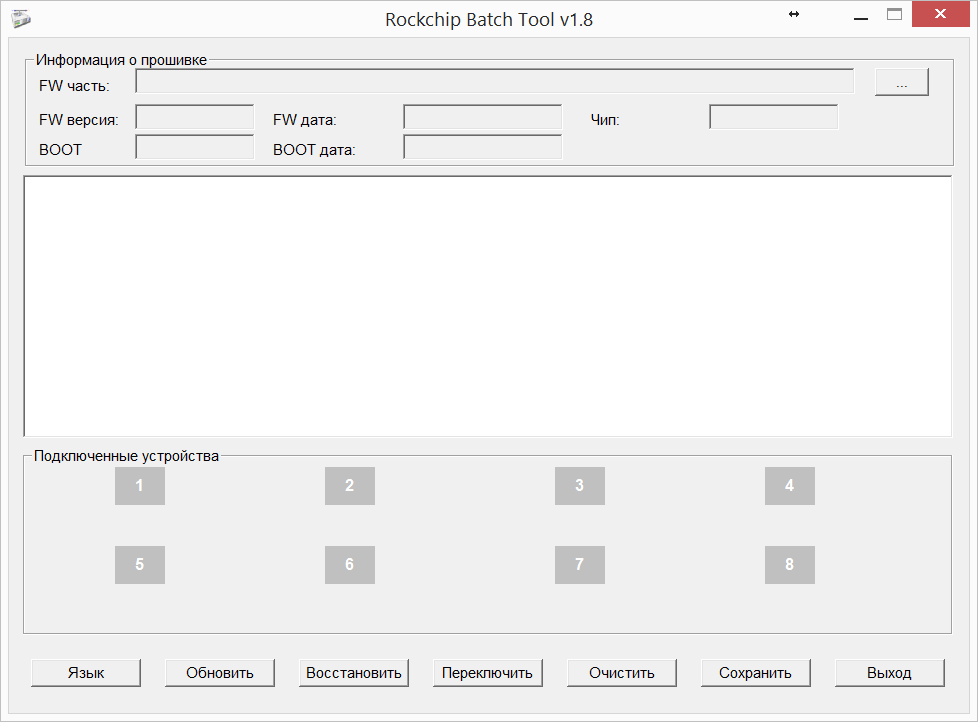The width and height of the screenshot is (978, 722).
Task: Click inside the large white log area
Action: point(487,306)
